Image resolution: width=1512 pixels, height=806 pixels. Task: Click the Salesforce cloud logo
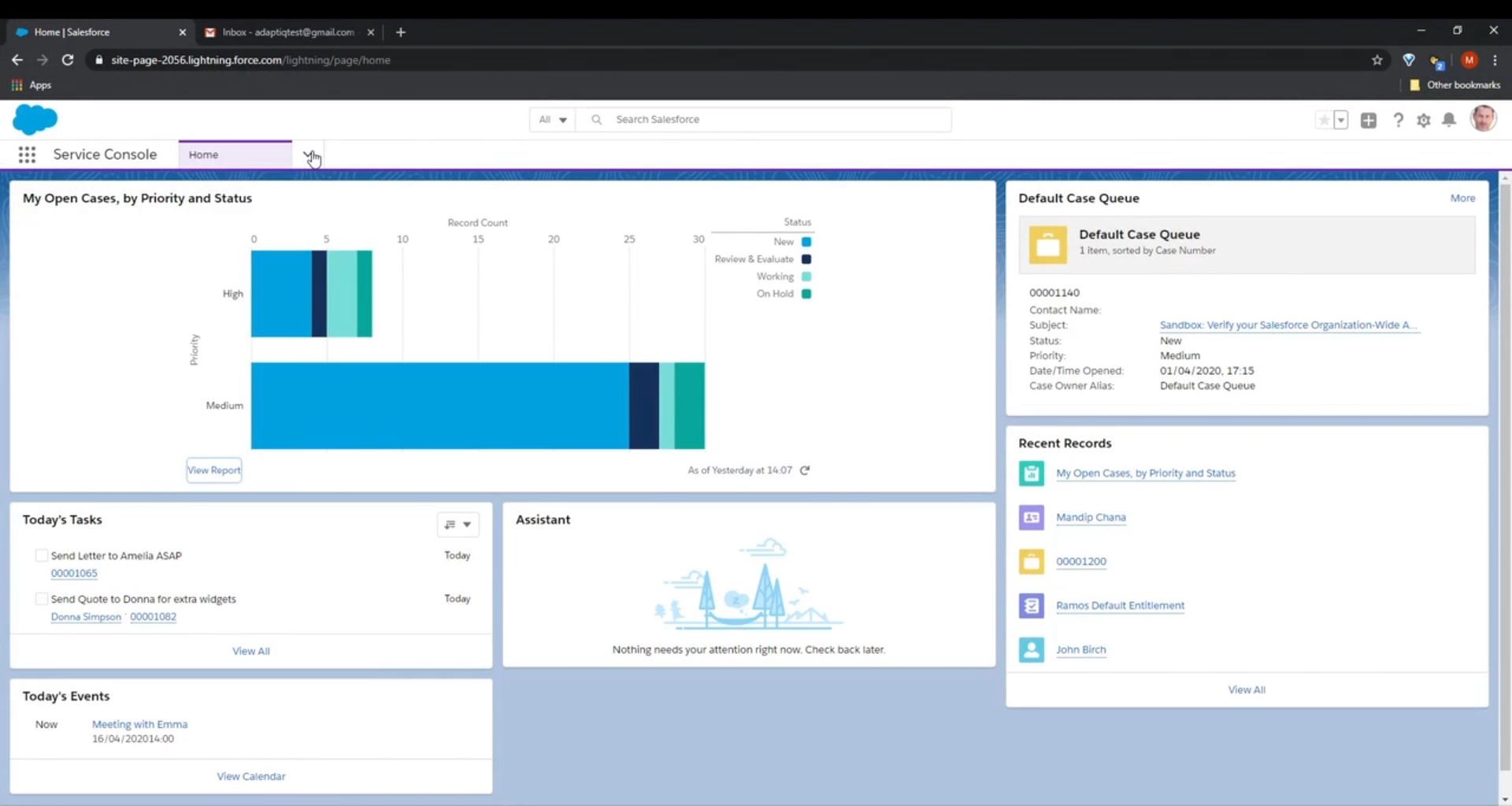(x=35, y=119)
